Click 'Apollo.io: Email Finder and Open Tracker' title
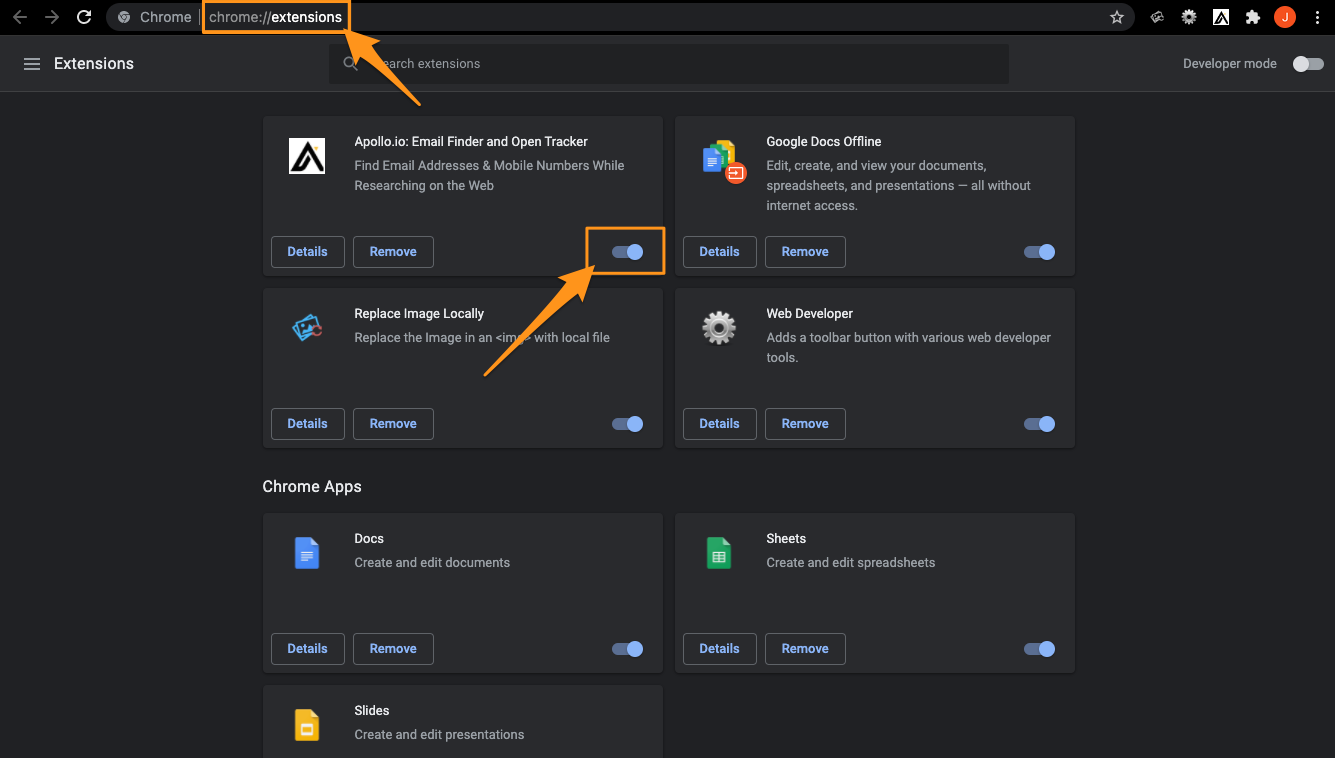 point(471,142)
